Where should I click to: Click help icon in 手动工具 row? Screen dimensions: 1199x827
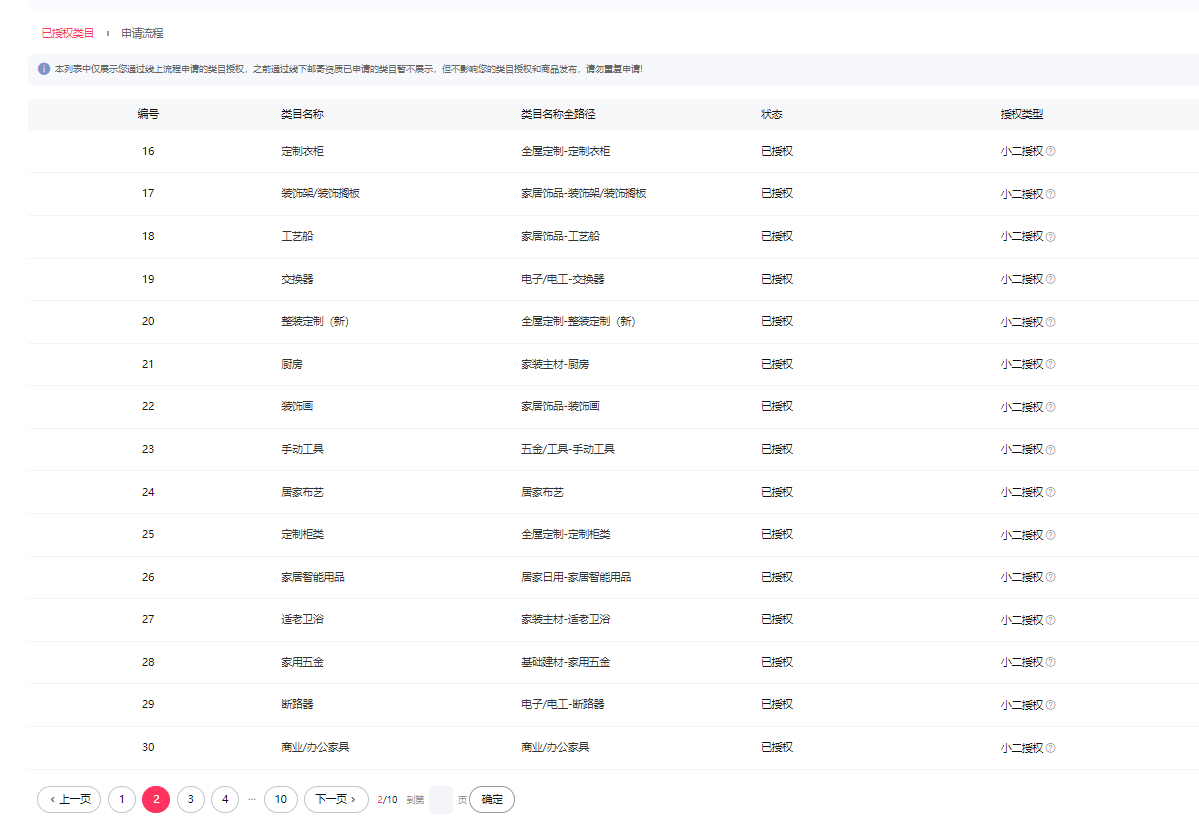1050,450
